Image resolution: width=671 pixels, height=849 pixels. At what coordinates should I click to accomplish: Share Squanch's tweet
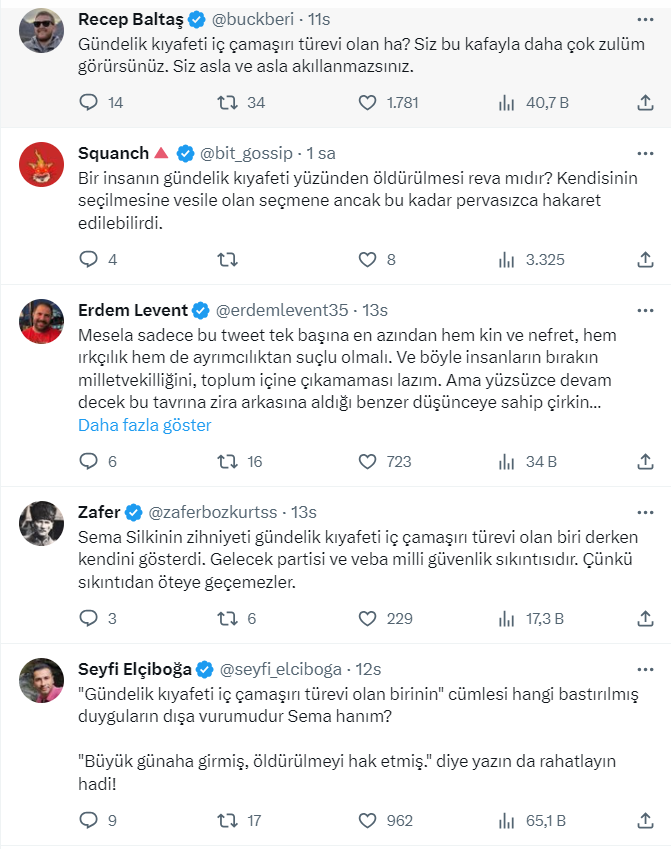(645, 260)
